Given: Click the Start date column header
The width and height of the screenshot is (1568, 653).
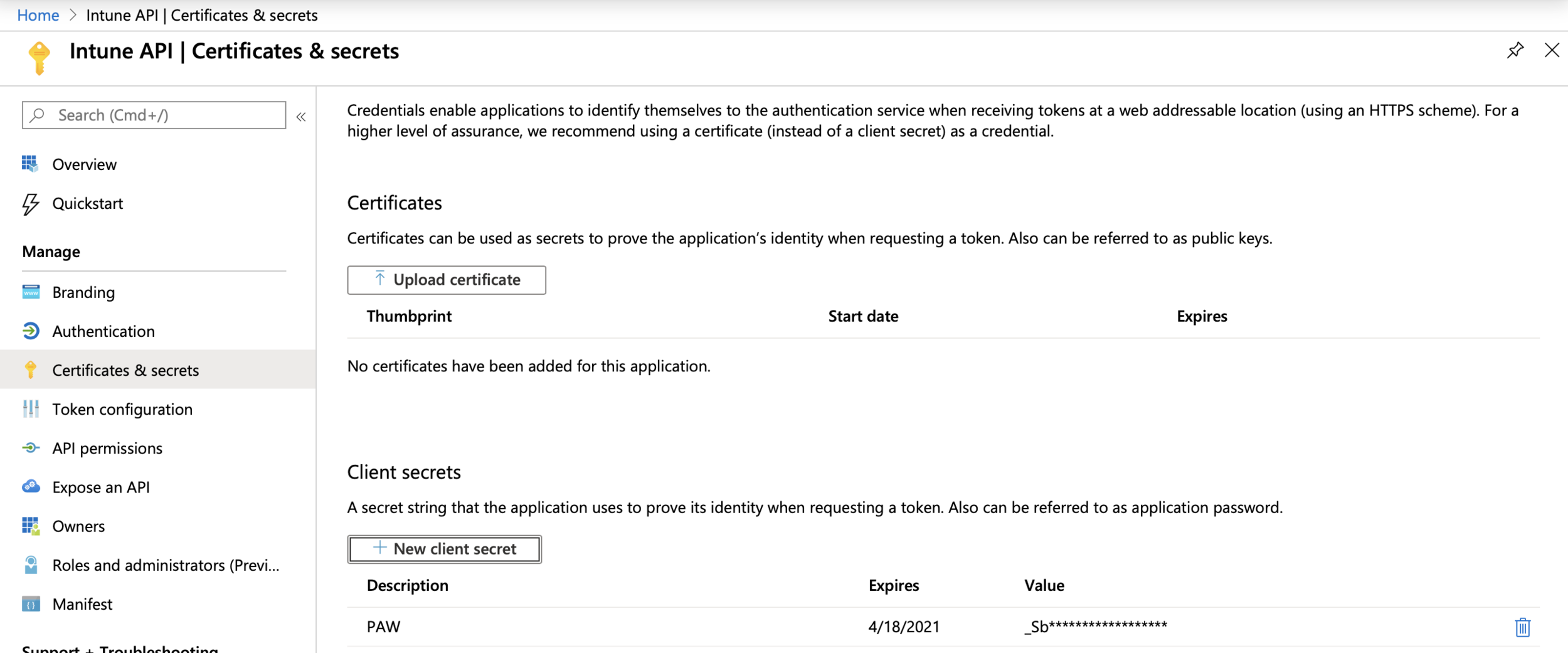Looking at the screenshot, I should [x=863, y=316].
